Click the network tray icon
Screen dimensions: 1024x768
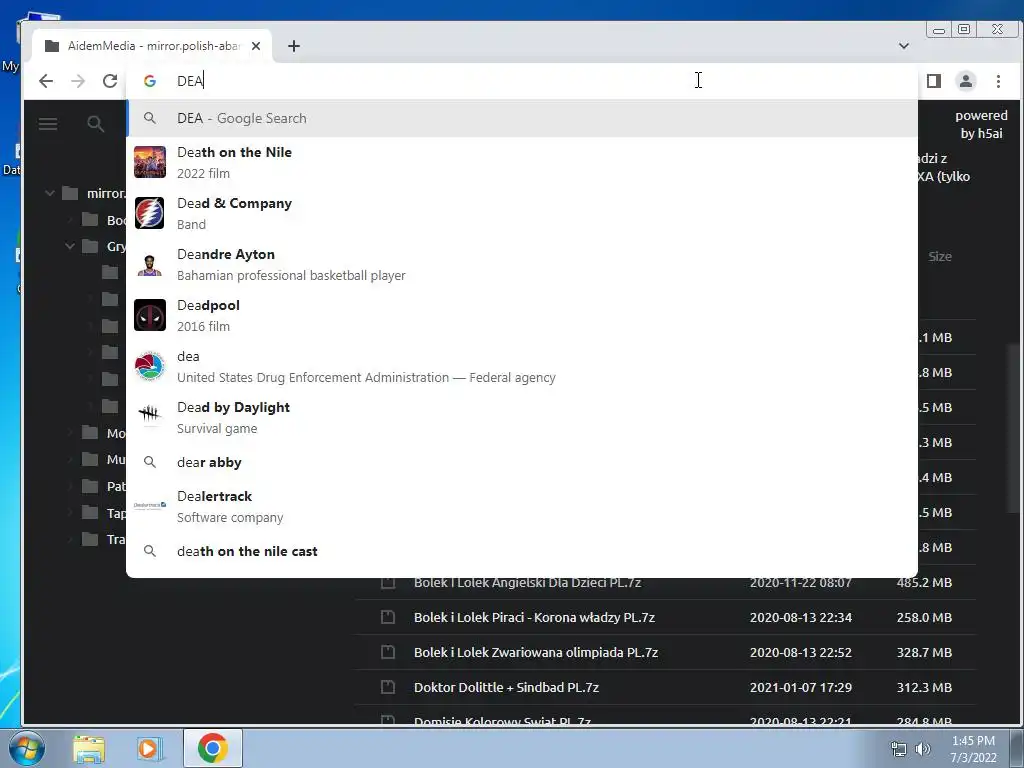(x=899, y=749)
